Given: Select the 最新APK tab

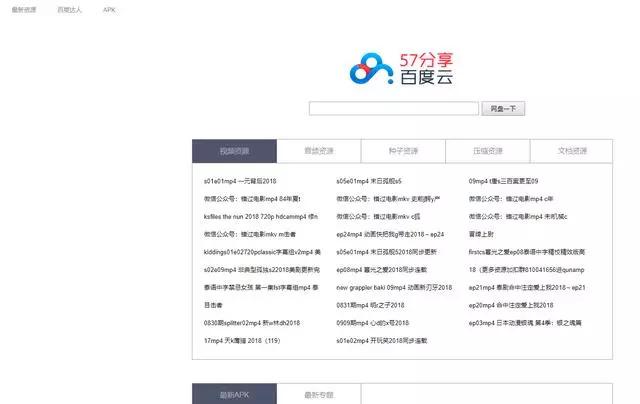Looking at the screenshot, I should coord(234,395).
